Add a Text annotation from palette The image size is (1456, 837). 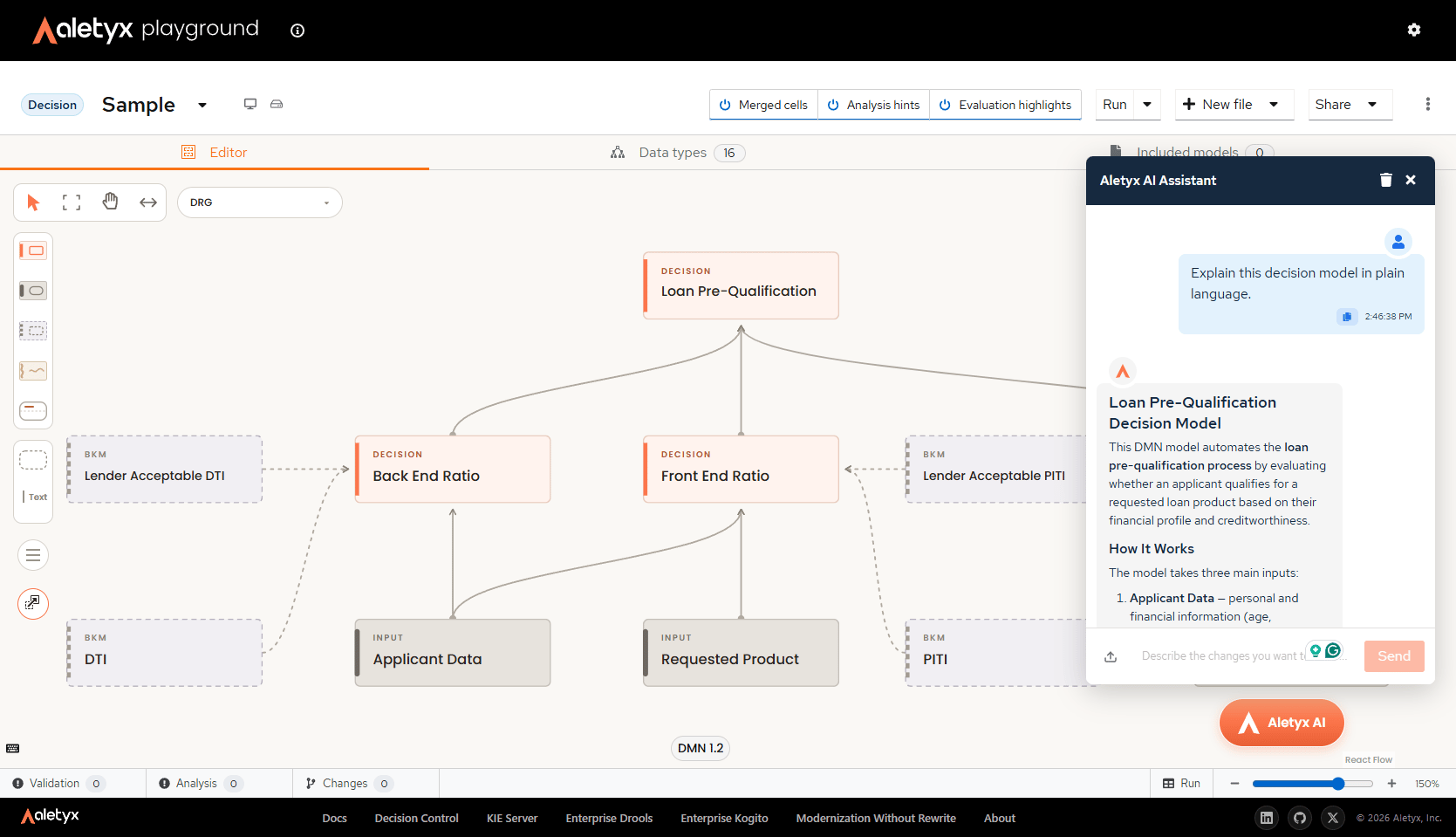pyautogui.click(x=33, y=497)
